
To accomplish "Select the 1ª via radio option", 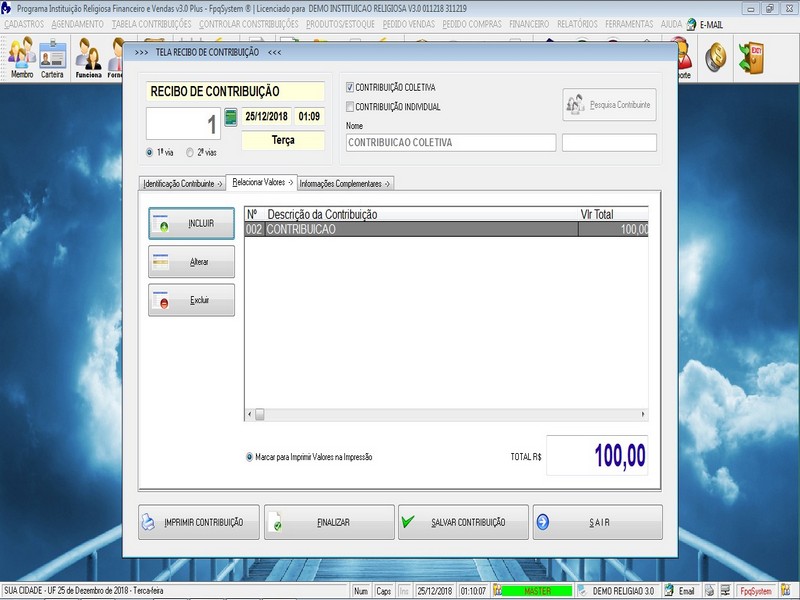I will click(149, 152).
